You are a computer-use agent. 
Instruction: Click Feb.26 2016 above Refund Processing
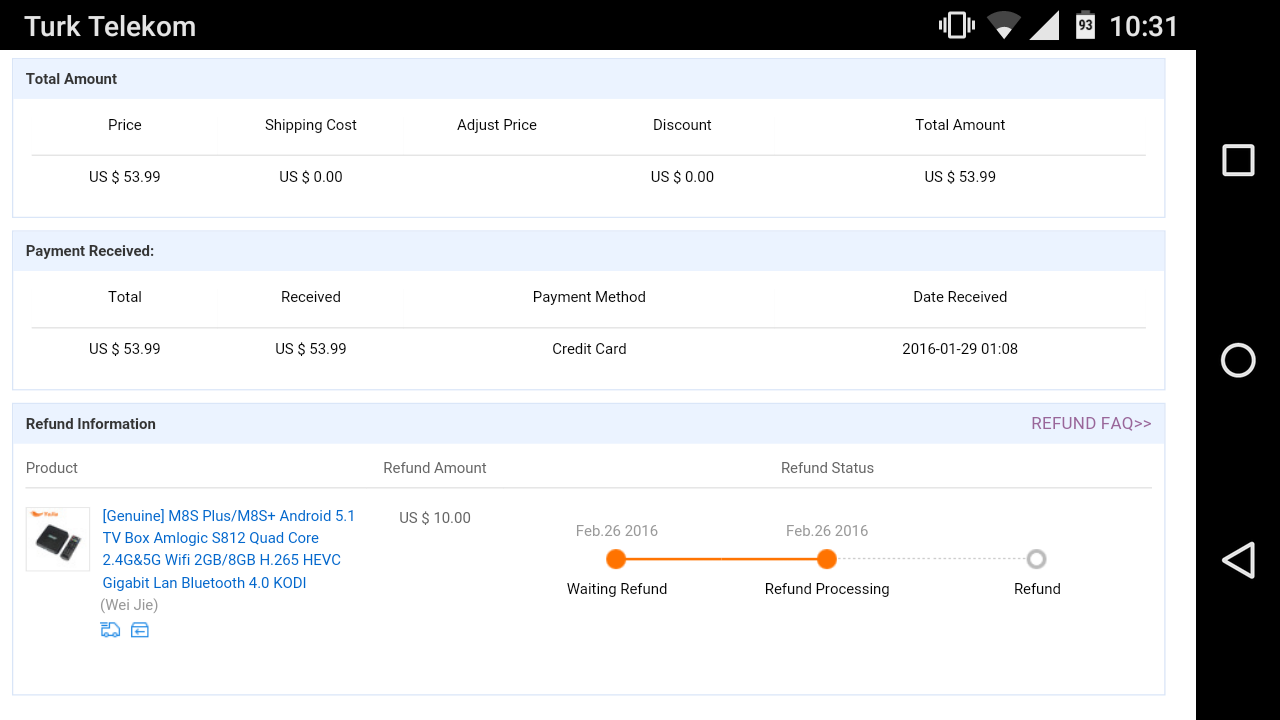click(827, 531)
